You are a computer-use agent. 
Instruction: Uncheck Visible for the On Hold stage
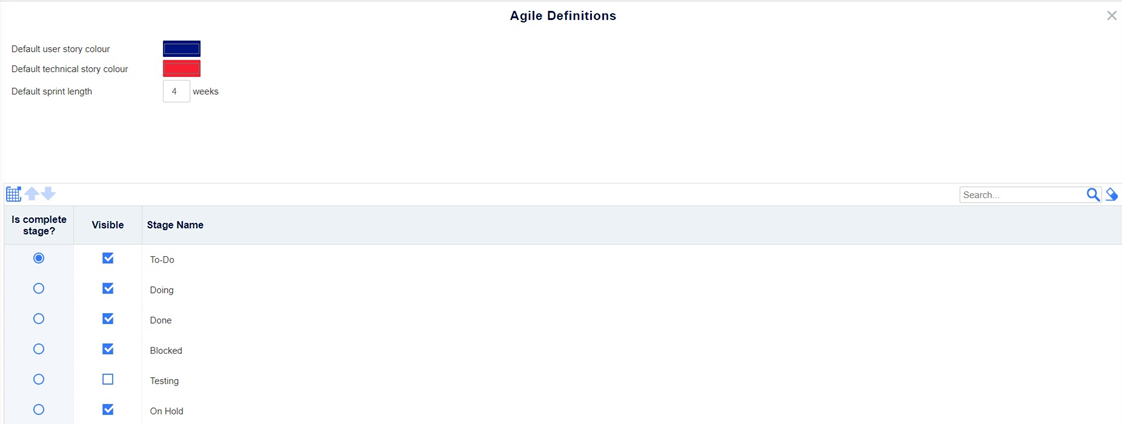[x=108, y=410]
